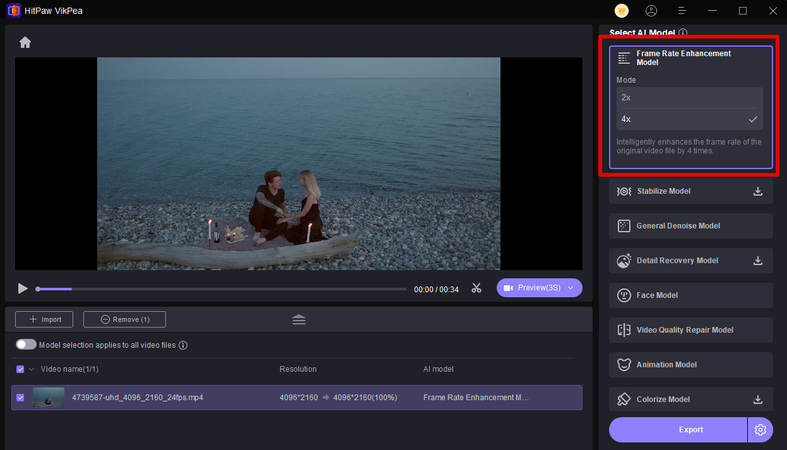The image size is (787, 450).
Task: Expand the Preview(3S) dropdown arrow
Action: pyautogui.click(x=571, y=288)
